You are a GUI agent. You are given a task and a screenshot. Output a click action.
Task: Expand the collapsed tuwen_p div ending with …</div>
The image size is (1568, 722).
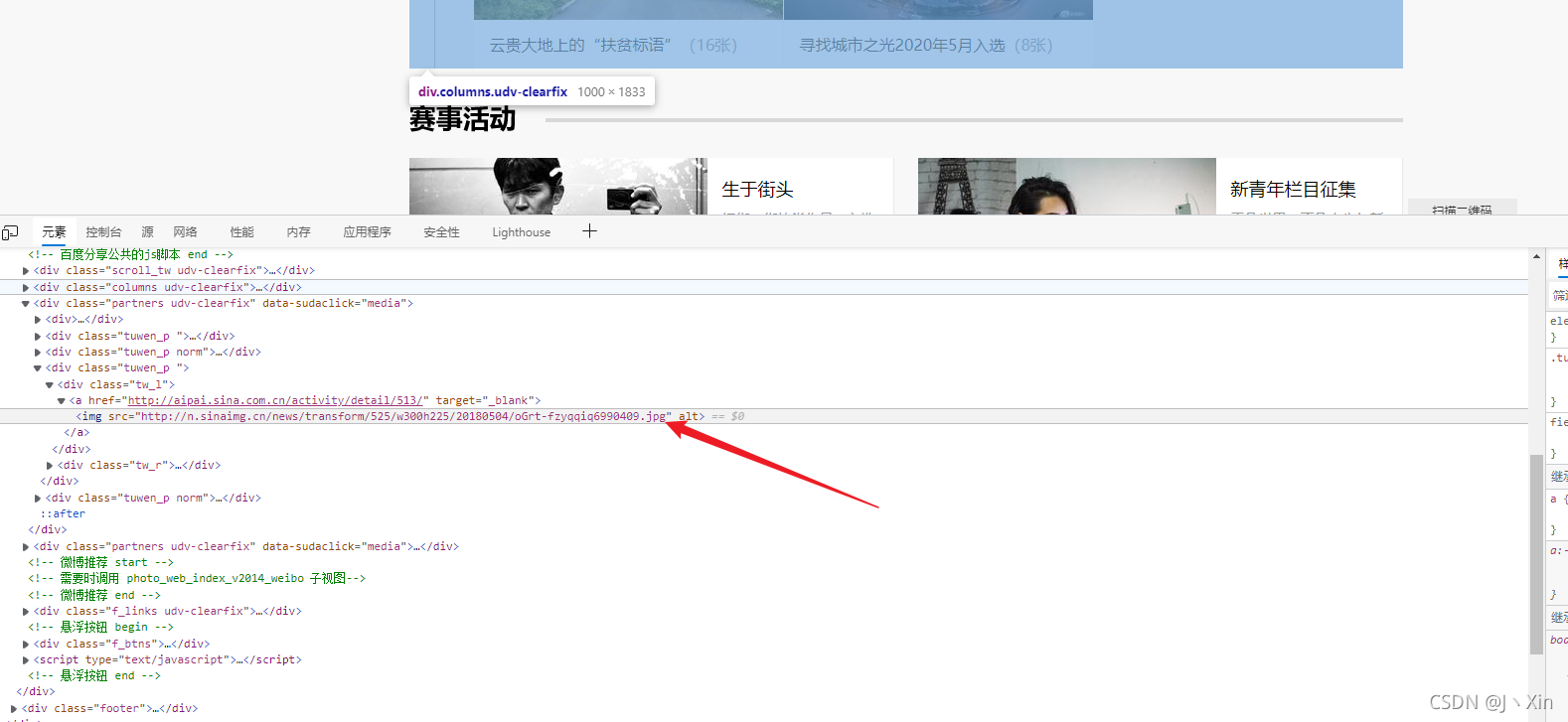(x=38, y=336)
